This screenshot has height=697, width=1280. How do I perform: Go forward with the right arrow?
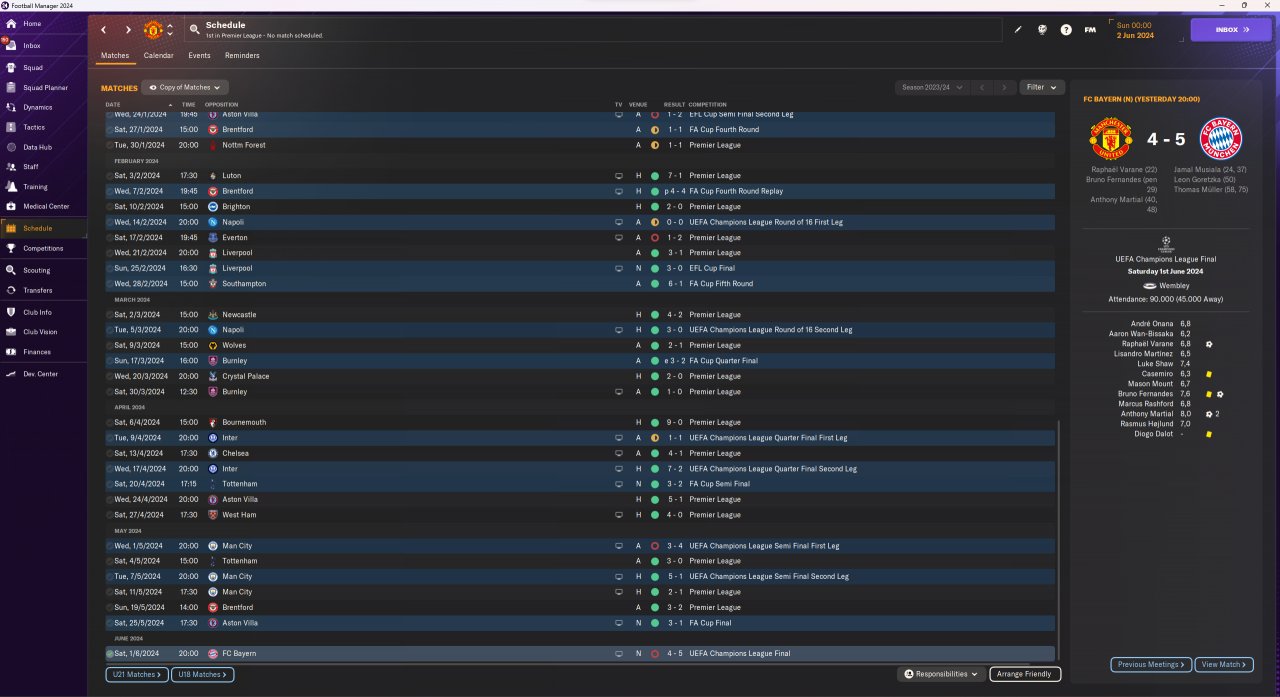point(128,30)
